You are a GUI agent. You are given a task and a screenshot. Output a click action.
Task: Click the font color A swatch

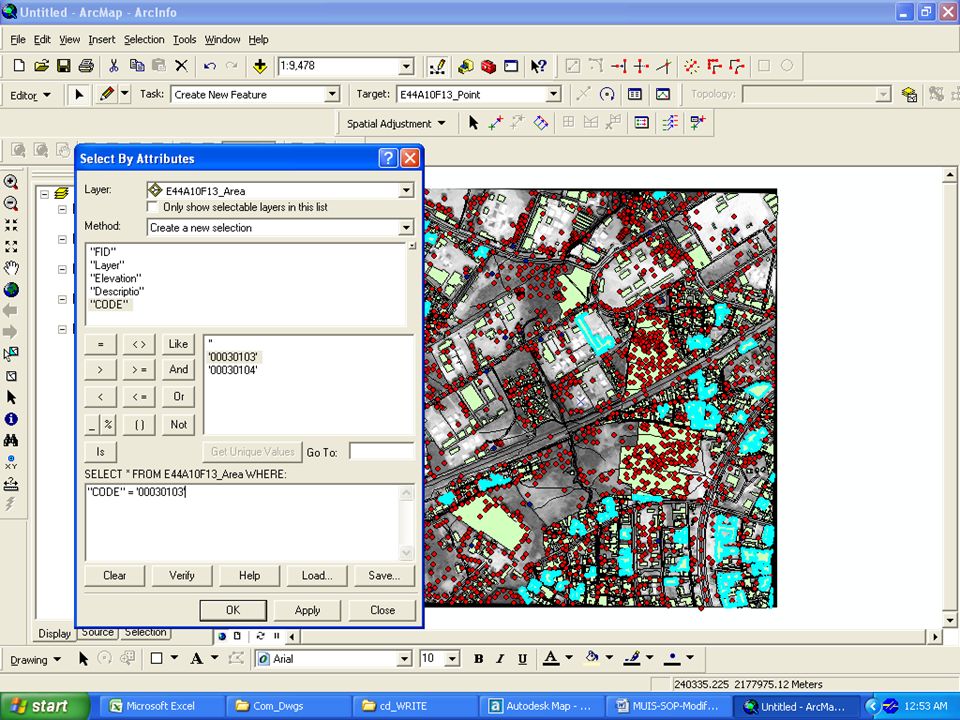pos(551,659)
